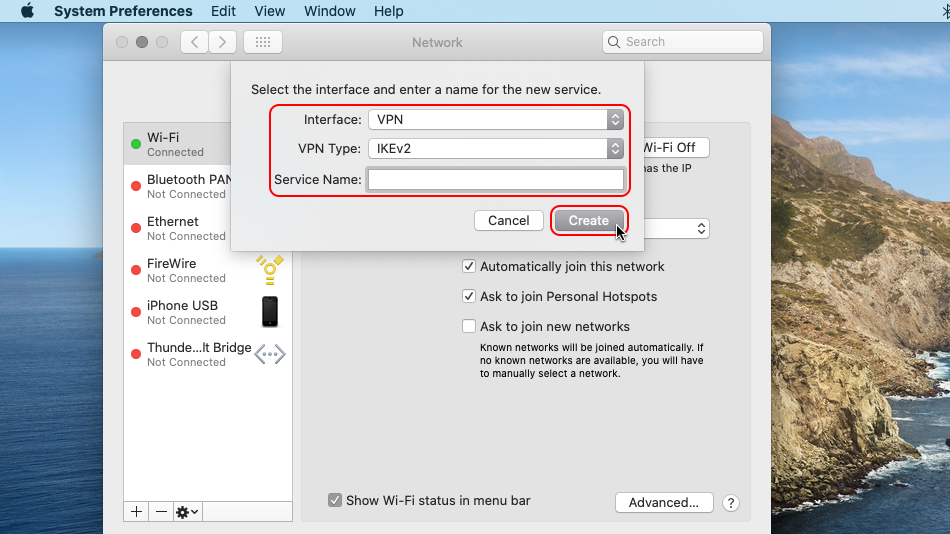Click the Service Name text field
The width and height of the screenshot is (950, 534).
(x=495, y=180)
